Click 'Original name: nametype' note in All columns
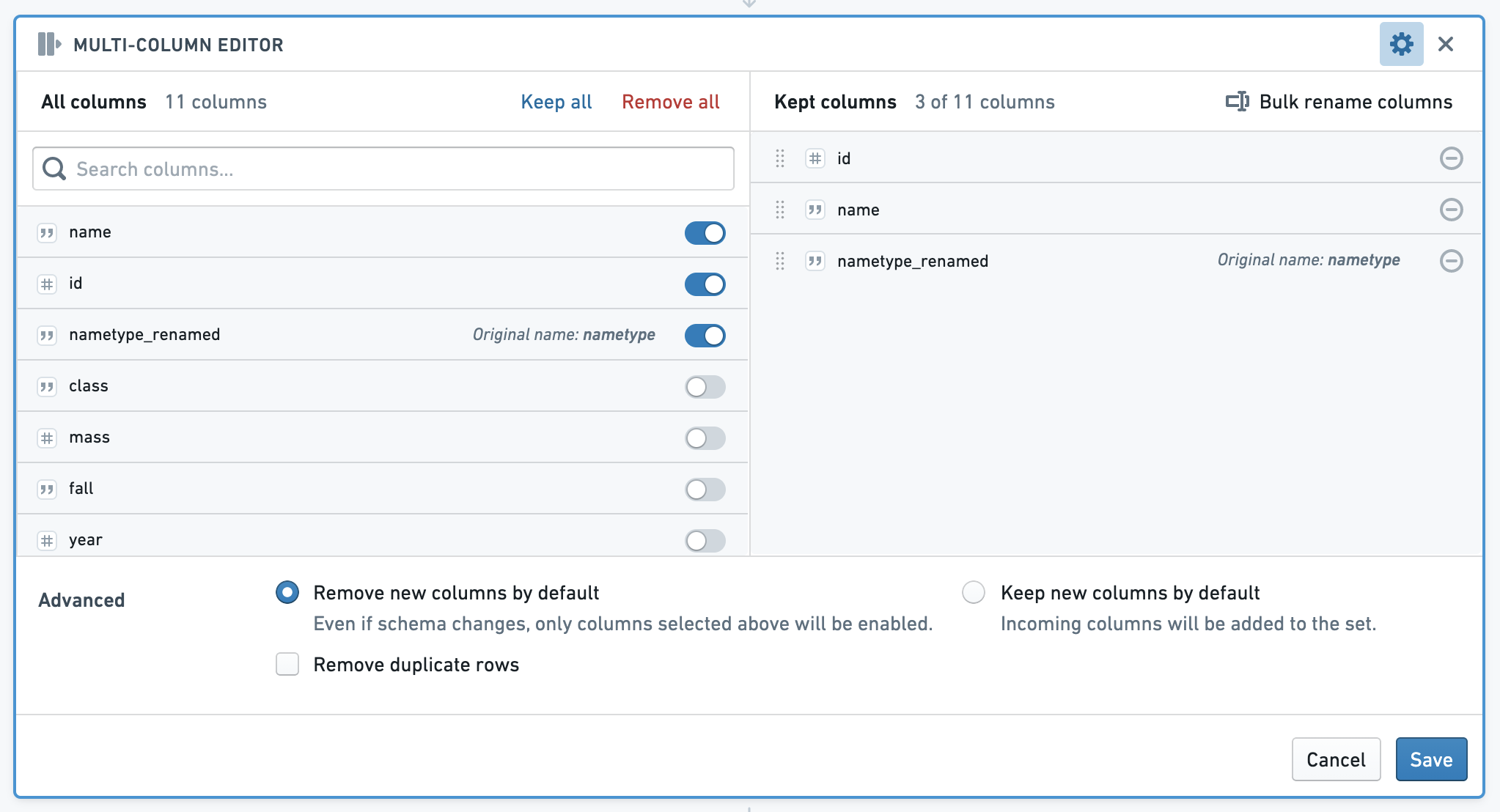This screenshot has height=812, width=1500. point(564,335)
